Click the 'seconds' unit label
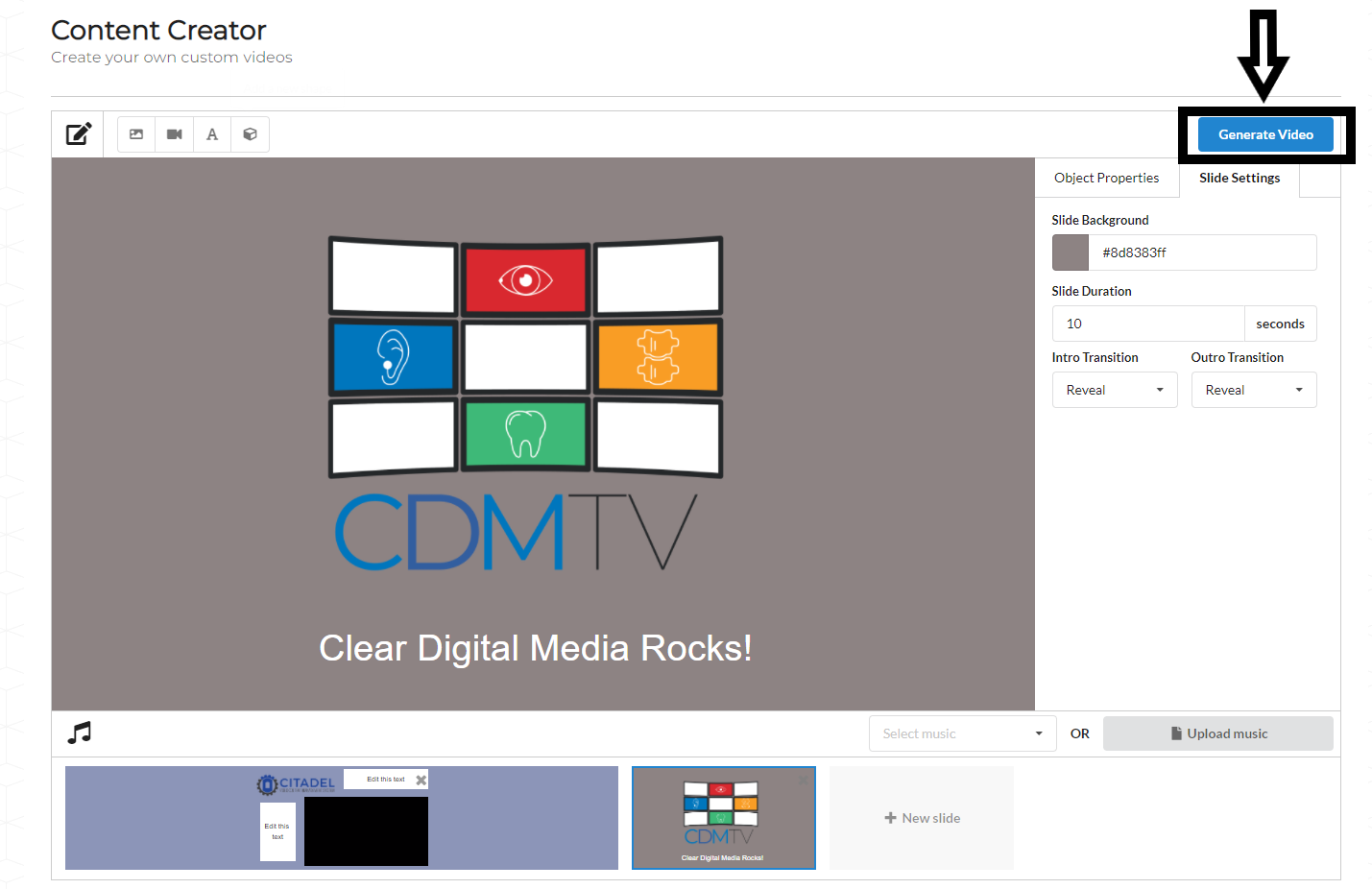Screen dimensions: 1372x889 tap(1280, 324)
